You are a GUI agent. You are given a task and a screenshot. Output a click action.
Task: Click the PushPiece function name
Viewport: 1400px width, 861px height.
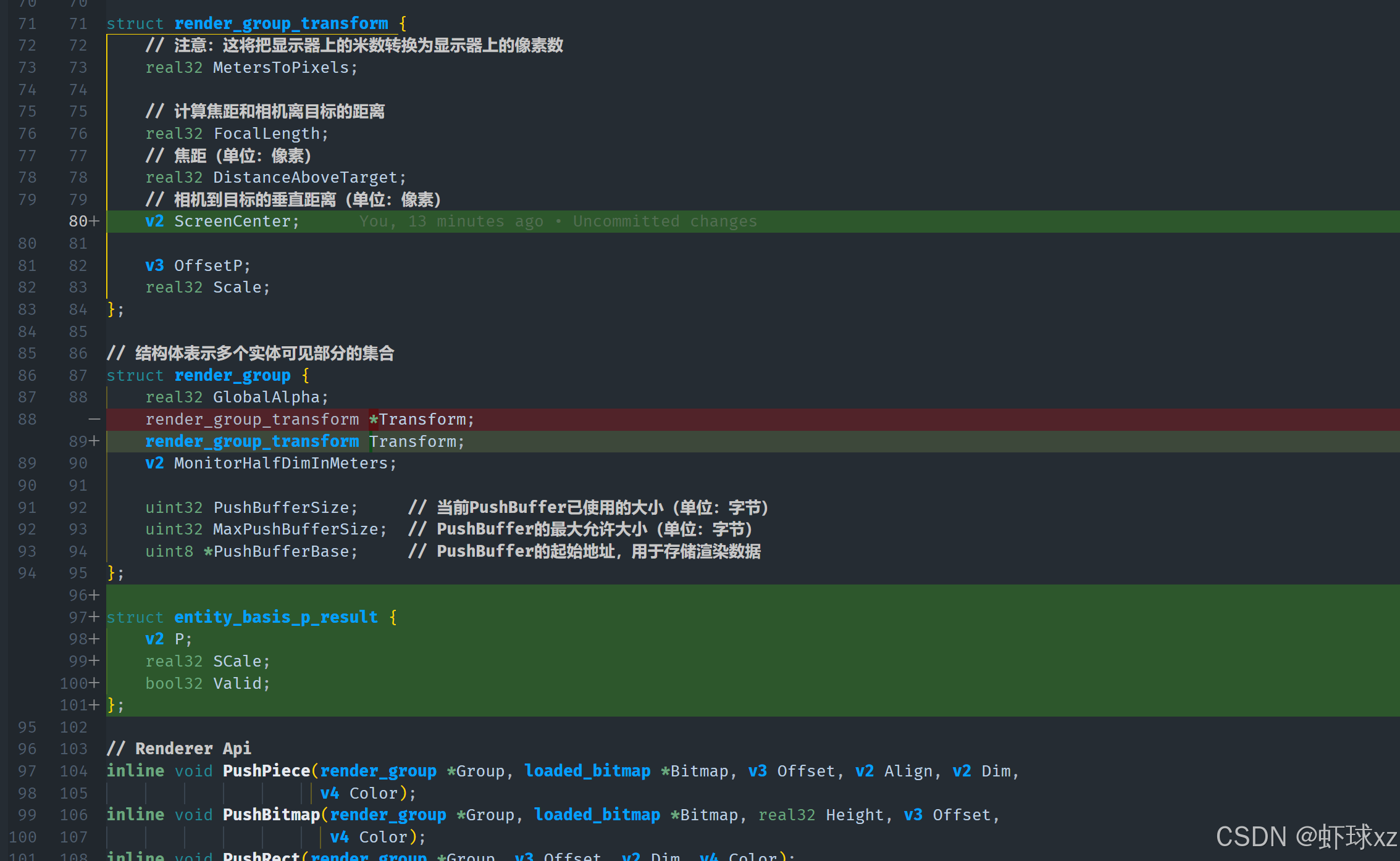(266, 771)
